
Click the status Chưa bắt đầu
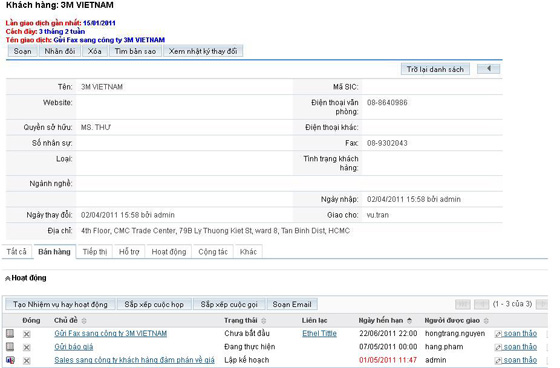pos(247,333)
